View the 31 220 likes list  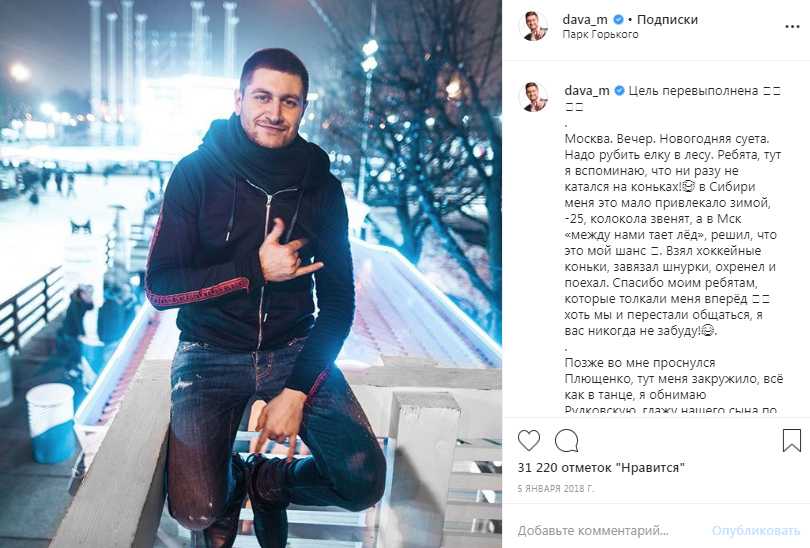pyautogui.click(x=601, y=468)
